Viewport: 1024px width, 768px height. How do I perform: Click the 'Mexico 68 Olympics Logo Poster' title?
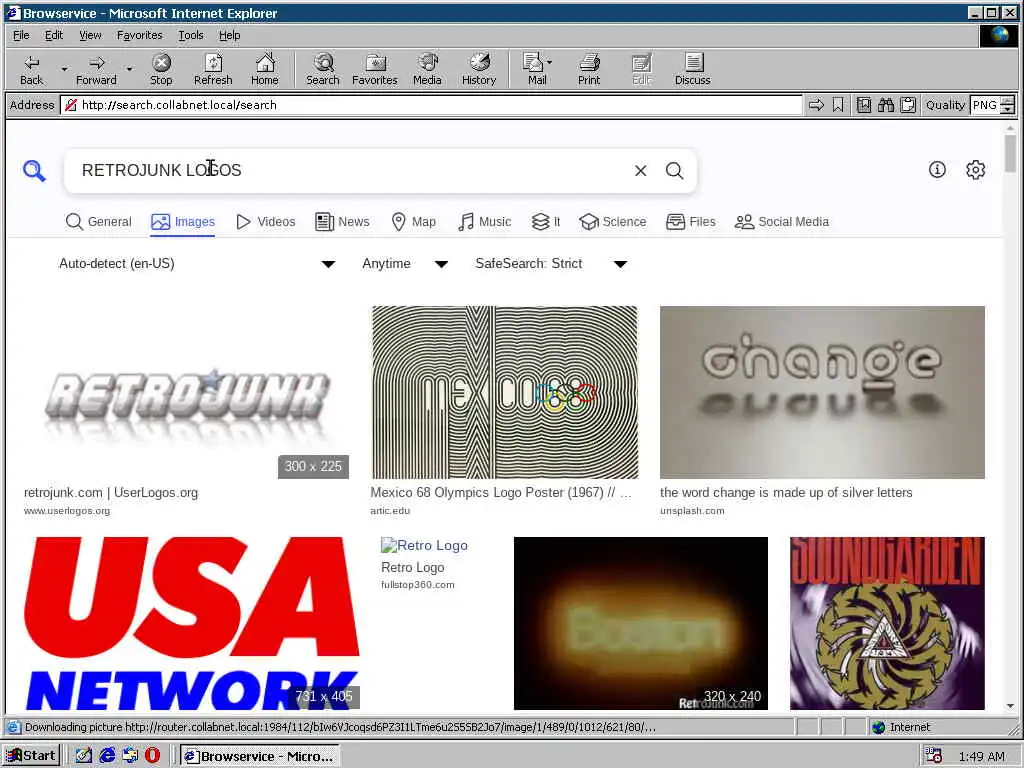coord(501,493)
